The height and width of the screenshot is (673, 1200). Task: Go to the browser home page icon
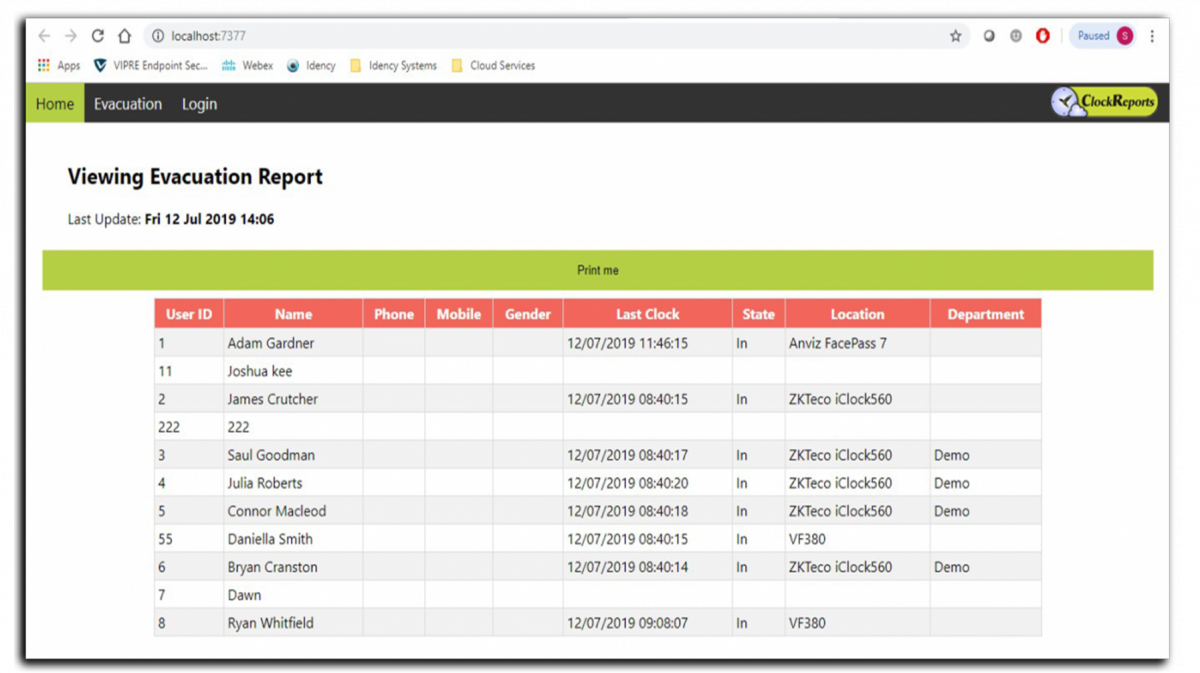point(124,36)
